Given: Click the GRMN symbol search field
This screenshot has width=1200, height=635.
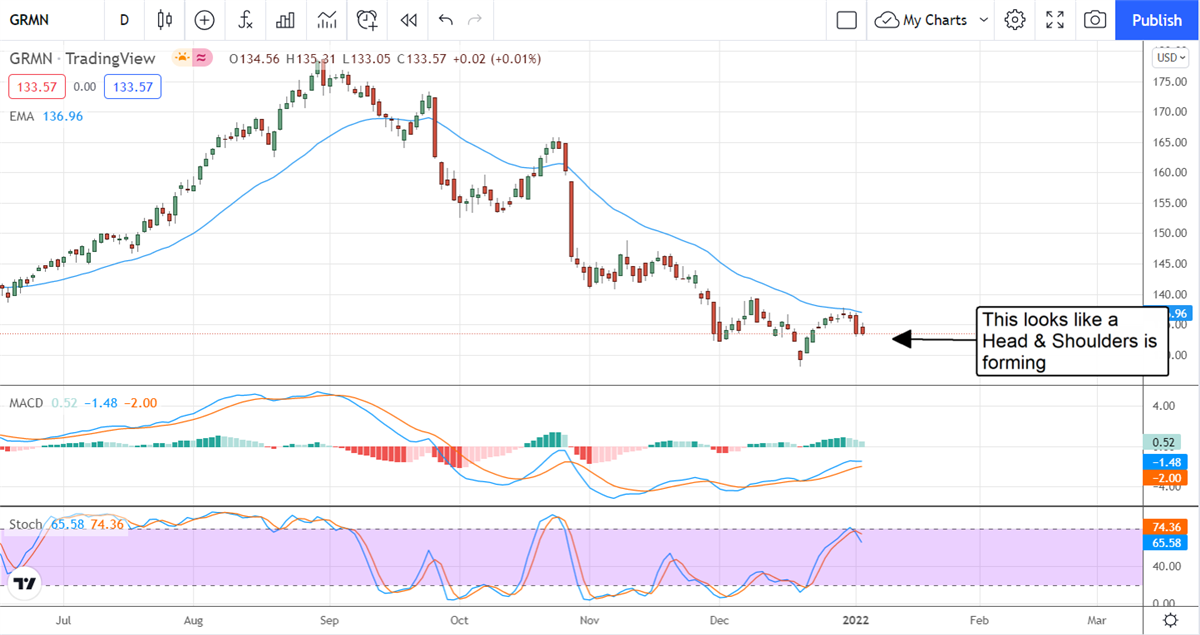Looking at the screenshot, I should pos(50,20).
